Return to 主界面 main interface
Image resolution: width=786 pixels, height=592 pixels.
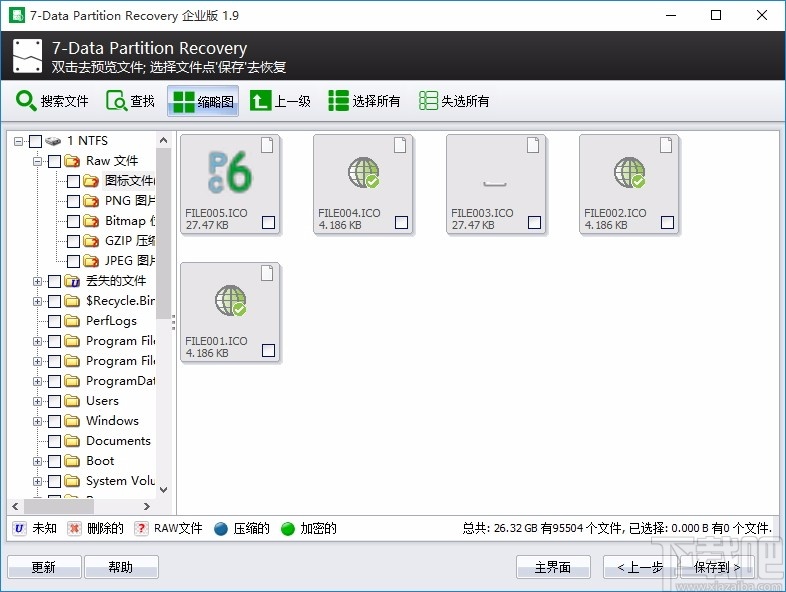tap(553, 567)
